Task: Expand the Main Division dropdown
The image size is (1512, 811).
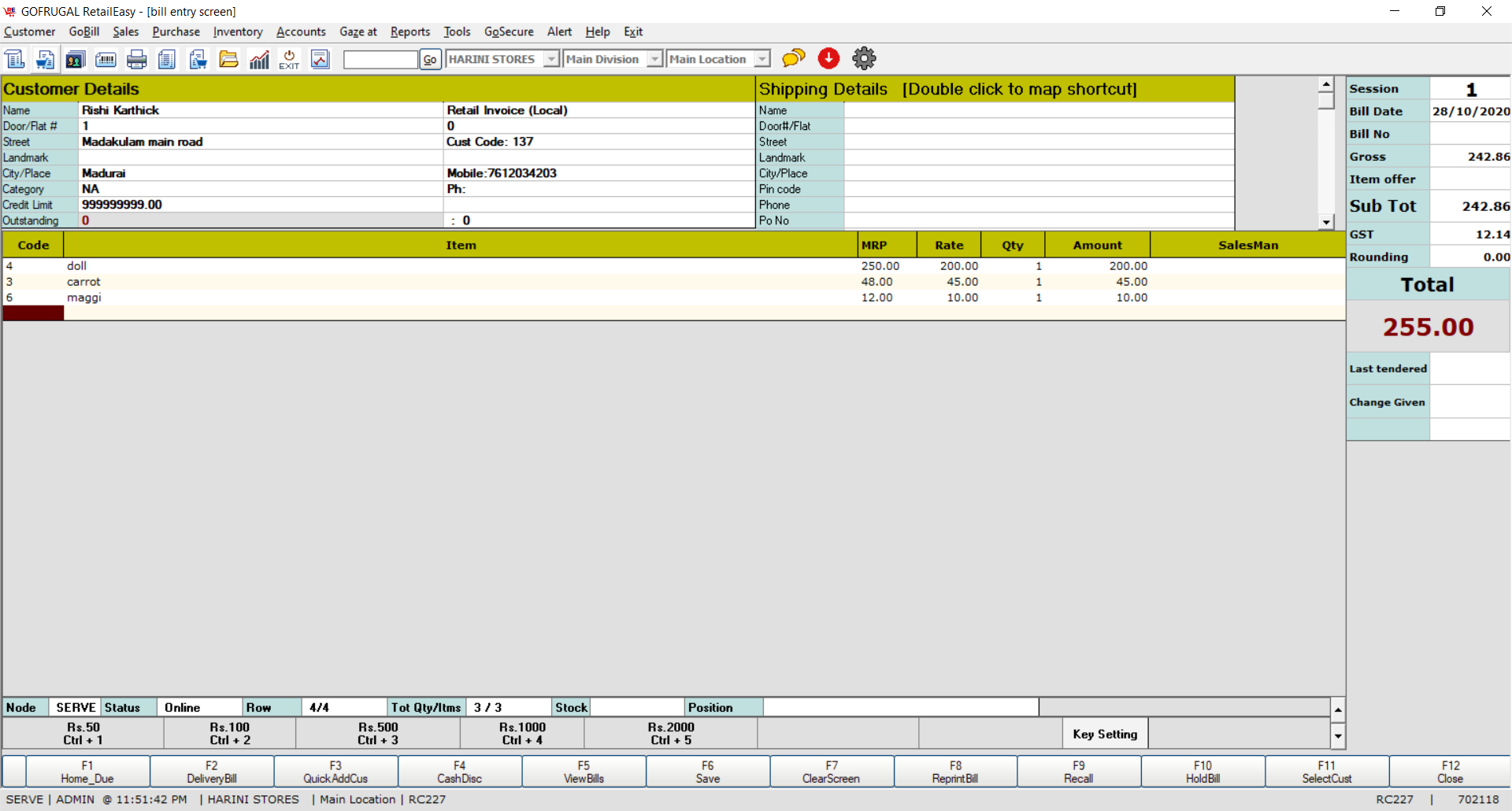Action: coord(654,59)
